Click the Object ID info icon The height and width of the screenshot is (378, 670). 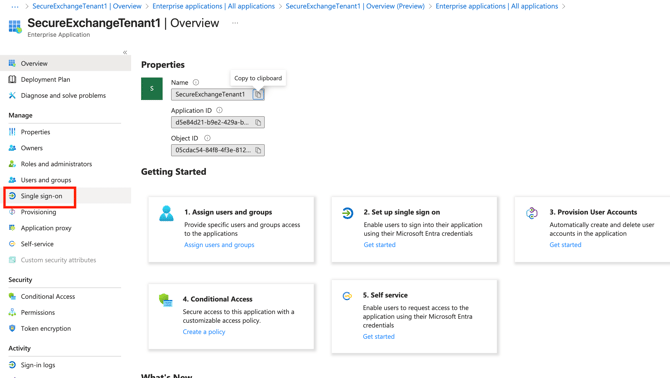point(207,138)
